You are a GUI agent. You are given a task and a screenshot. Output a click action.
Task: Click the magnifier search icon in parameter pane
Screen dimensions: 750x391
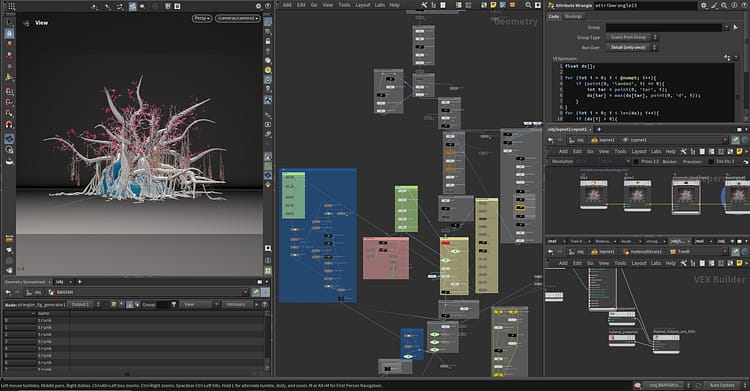pos(724,5)
